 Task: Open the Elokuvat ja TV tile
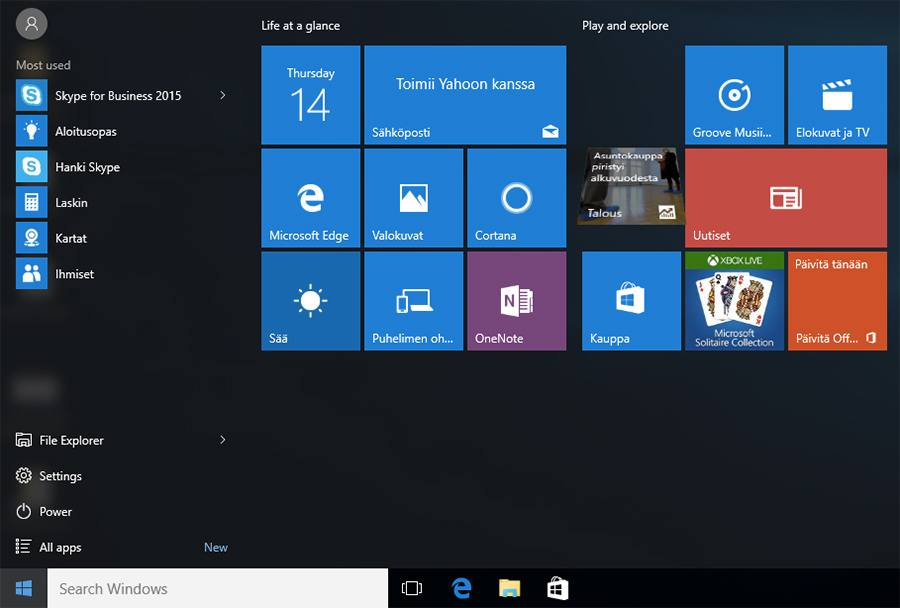837,95
